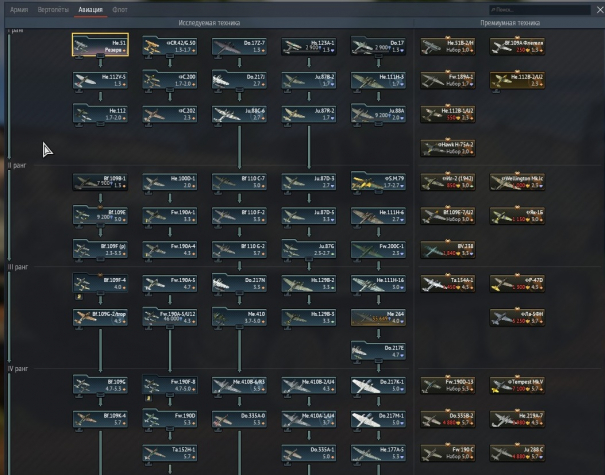Select the Ta 152H-1 fighter

[x=170, y=453]
